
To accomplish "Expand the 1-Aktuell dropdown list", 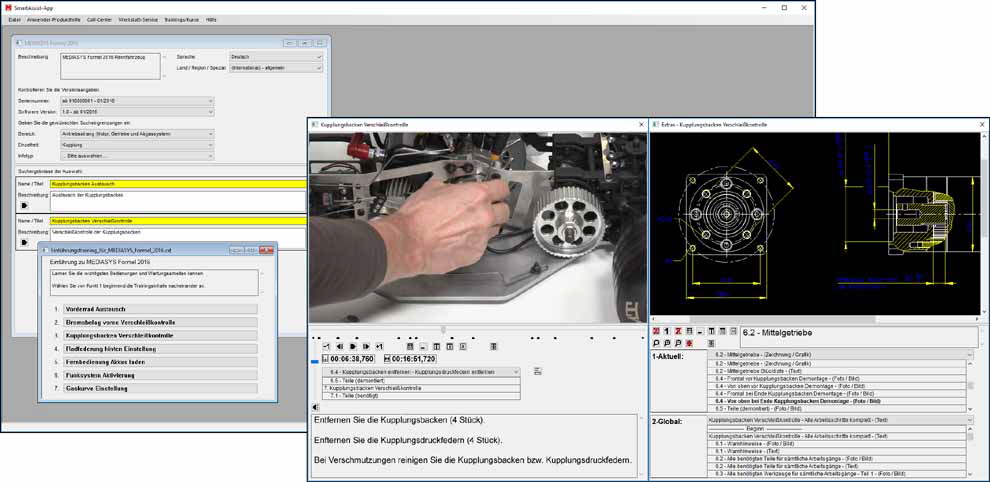I will point(969,355).
